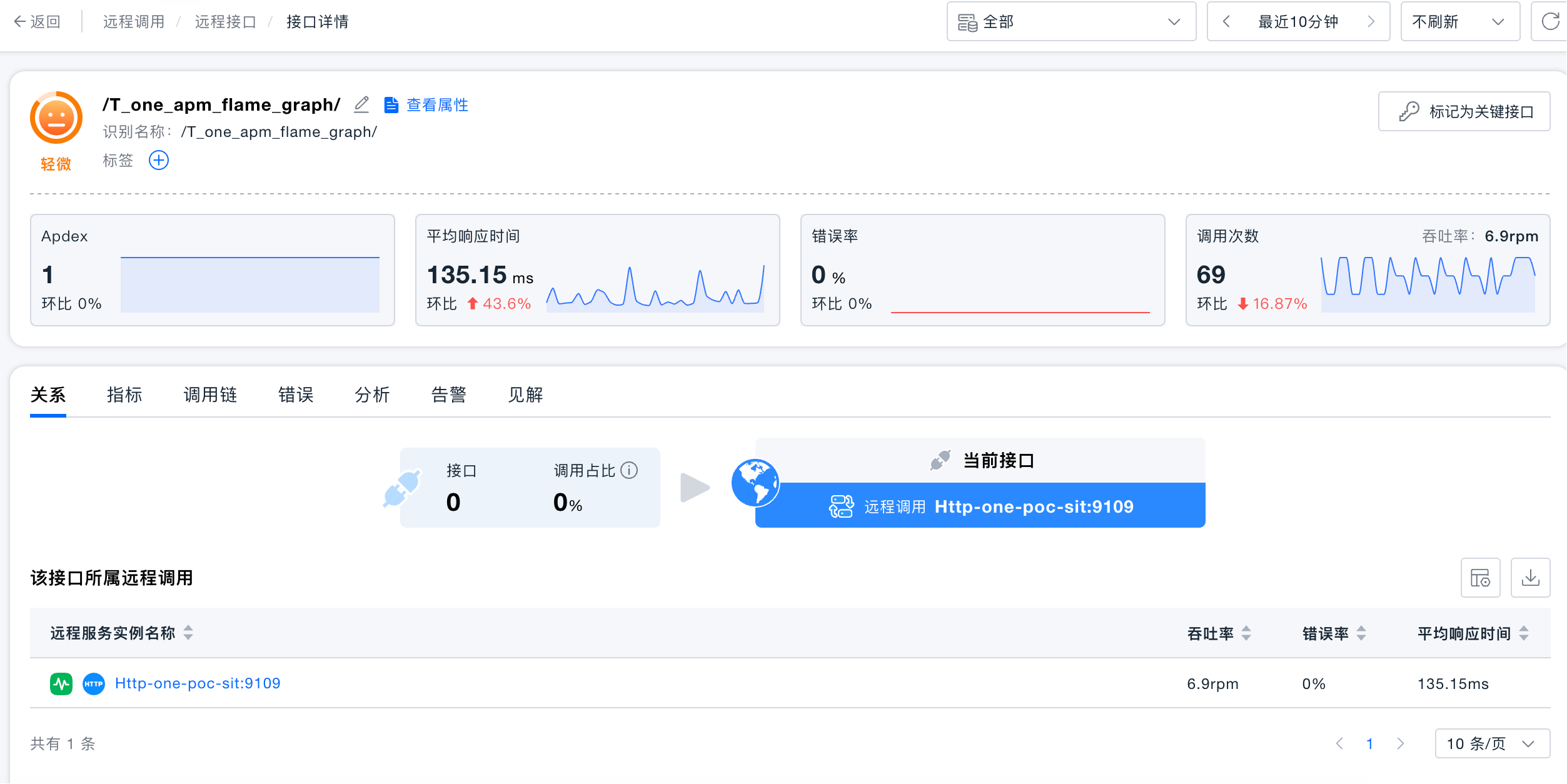This screenshot has height=784, width=1567.
Task: Download the remote call table
Action: tap(1530, 578)
